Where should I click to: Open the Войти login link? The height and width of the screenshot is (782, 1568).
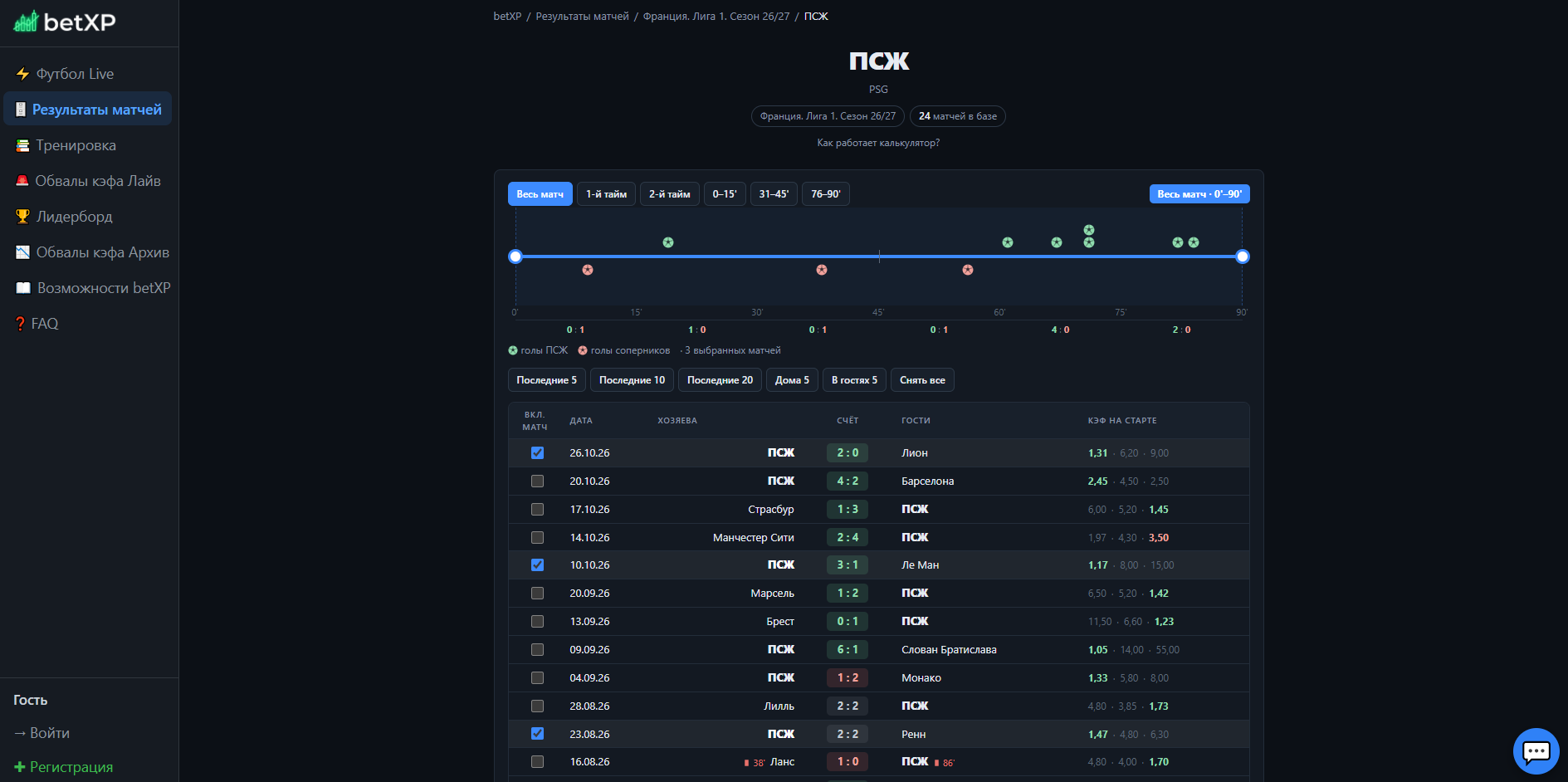pos(42,733)
